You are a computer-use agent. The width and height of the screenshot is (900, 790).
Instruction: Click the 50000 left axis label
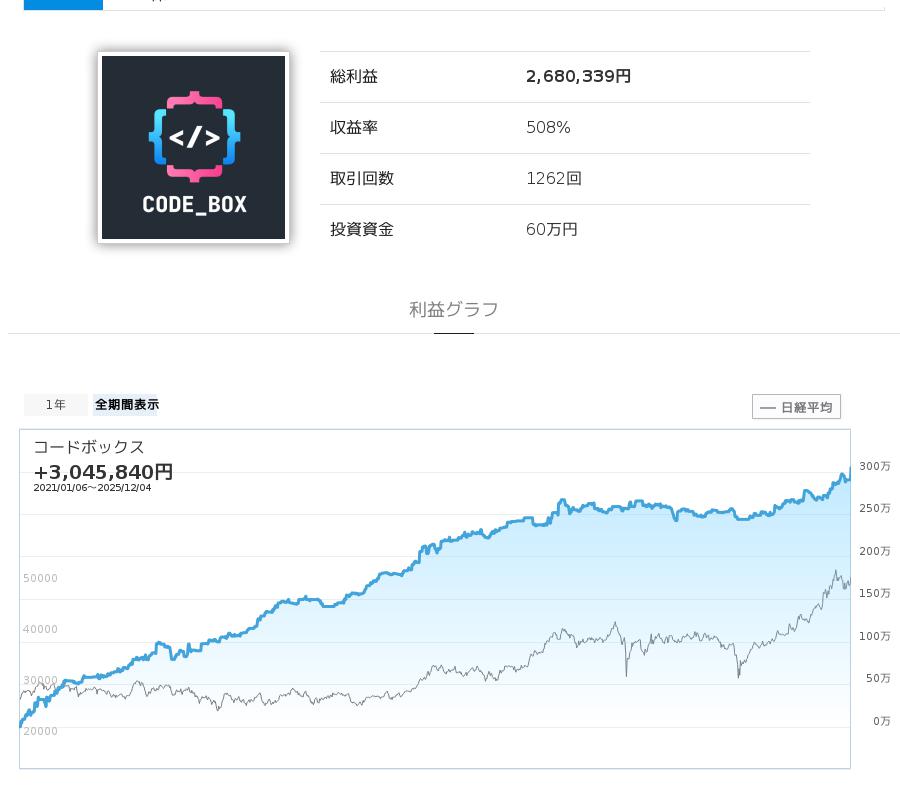40,579
